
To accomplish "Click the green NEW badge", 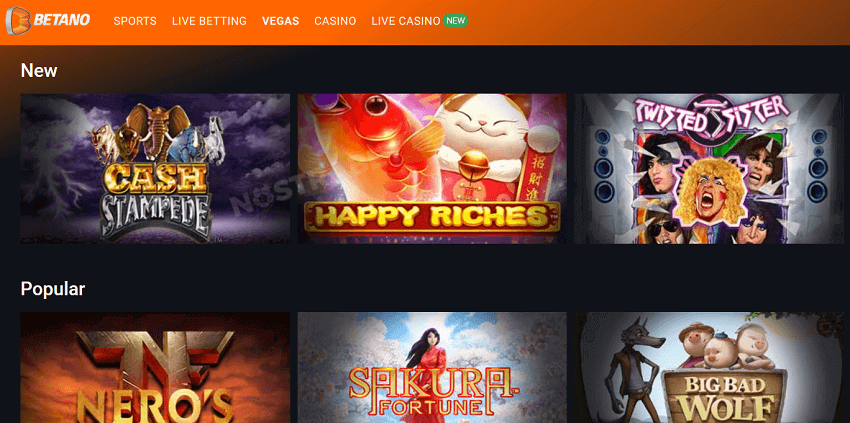I will coord(455,21).
